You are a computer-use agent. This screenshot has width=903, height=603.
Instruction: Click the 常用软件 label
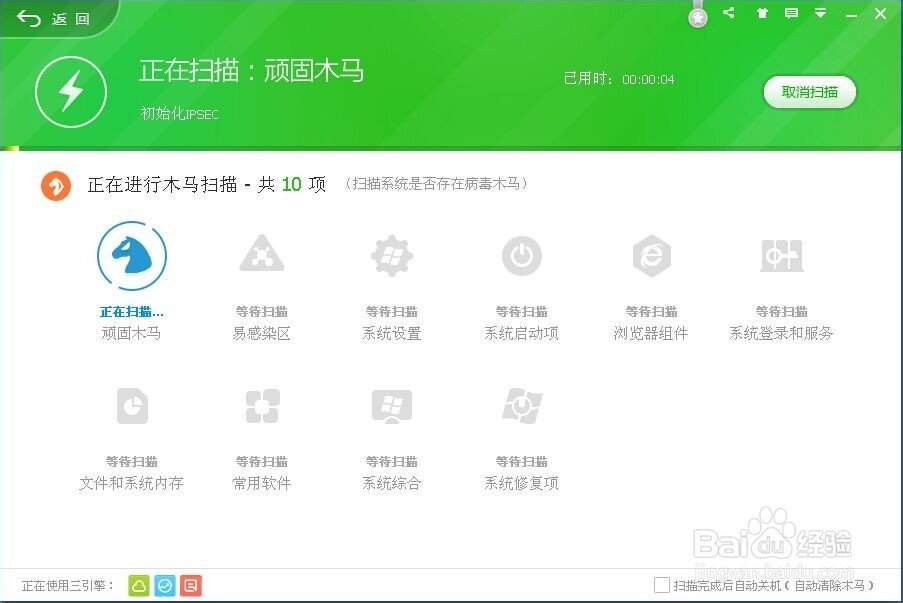coord(261,483)
